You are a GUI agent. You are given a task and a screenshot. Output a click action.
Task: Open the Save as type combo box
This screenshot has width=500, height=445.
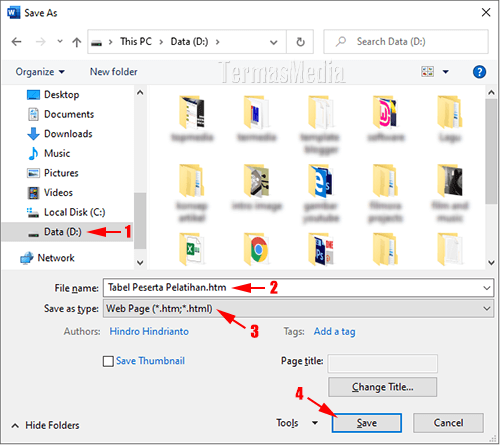(298, 309)
